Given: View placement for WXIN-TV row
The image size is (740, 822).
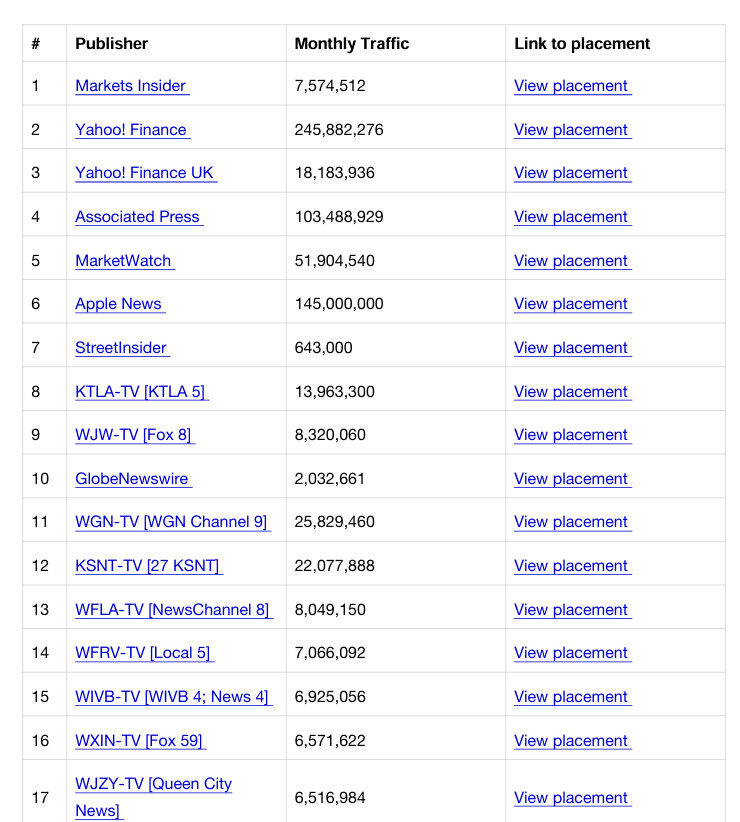Looking at the screenshot, I should coord(572,741).
